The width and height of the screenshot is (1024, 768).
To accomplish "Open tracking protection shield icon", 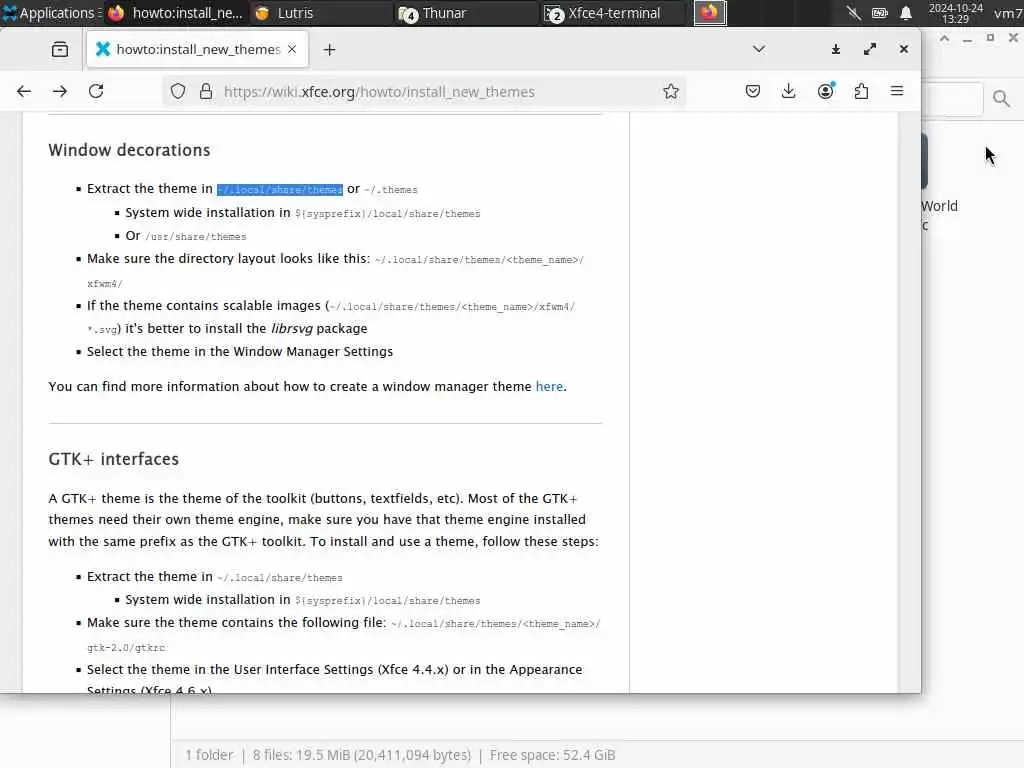I will pyautogui.click(x=178, y=91).
